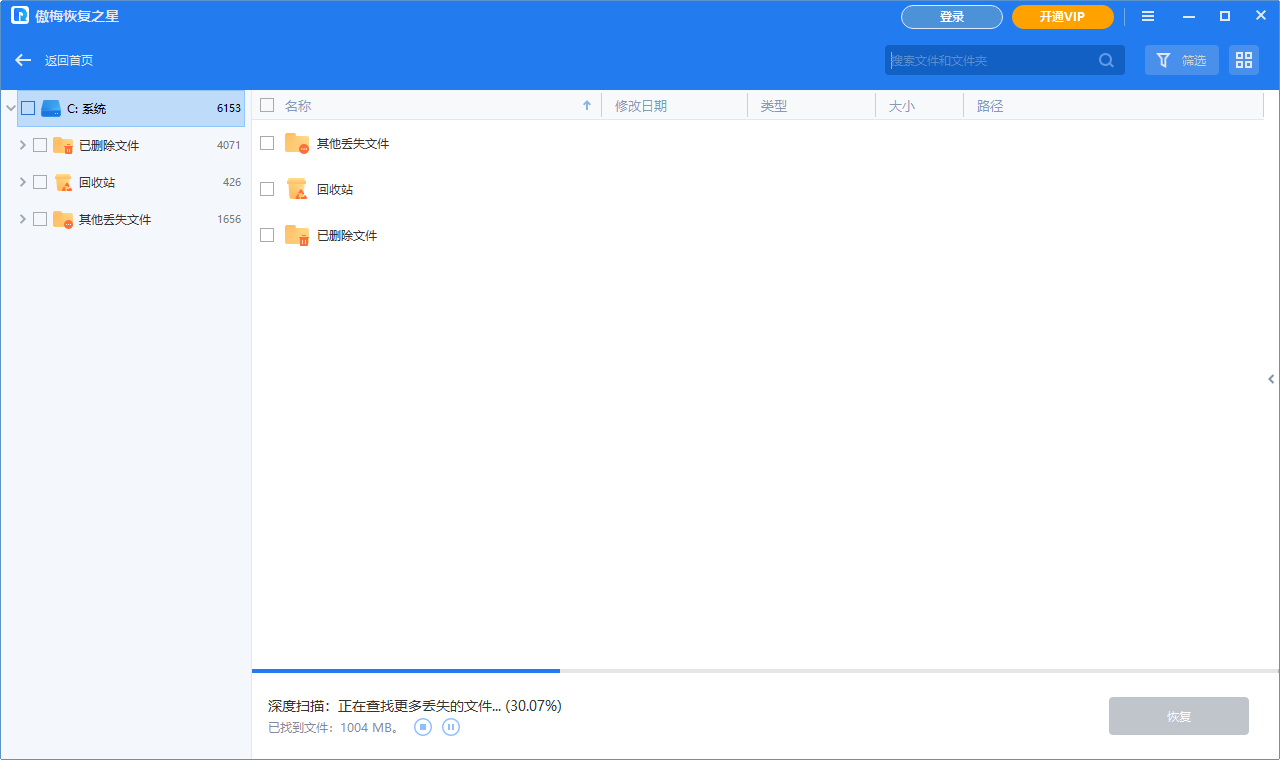
Task: Expand the 已删除文件 tree item
Action: tap(22, 145)
